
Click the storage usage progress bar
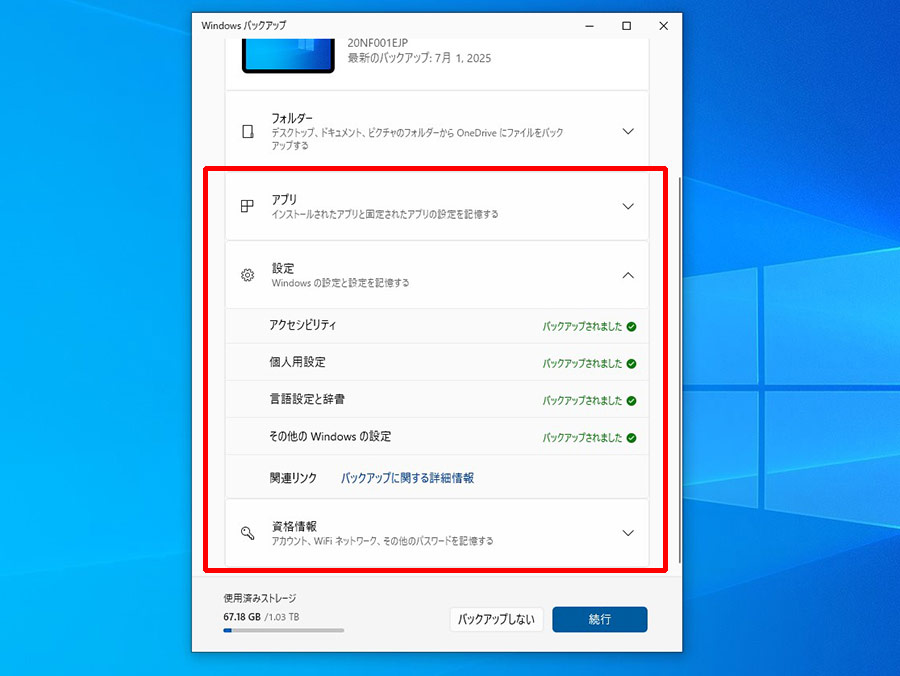284,630
